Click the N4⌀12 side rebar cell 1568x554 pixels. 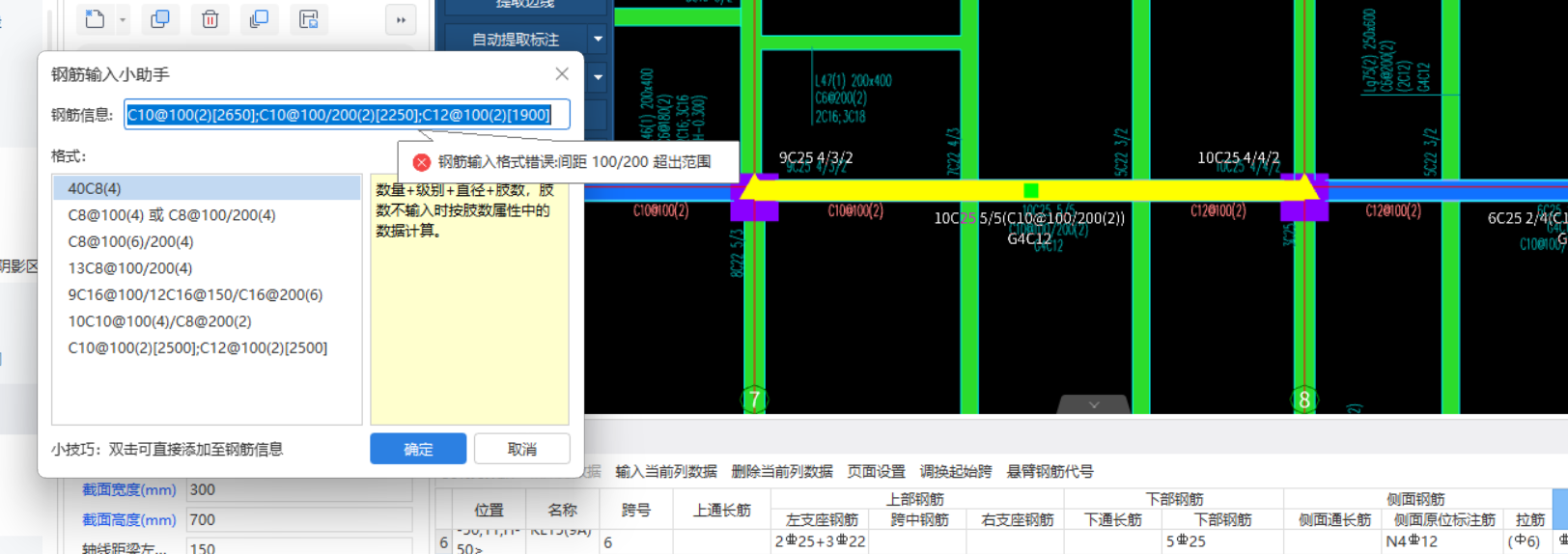tap(1442, 541)
